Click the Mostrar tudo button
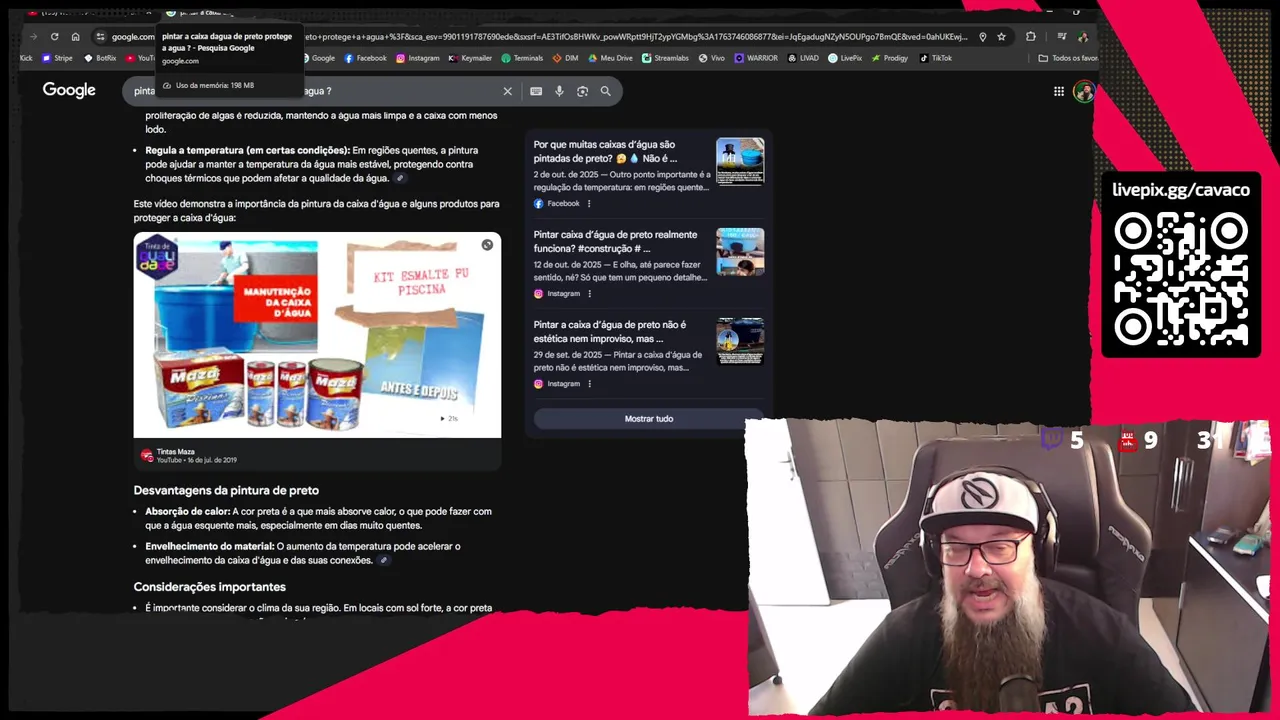 click(x=649, y=418)
